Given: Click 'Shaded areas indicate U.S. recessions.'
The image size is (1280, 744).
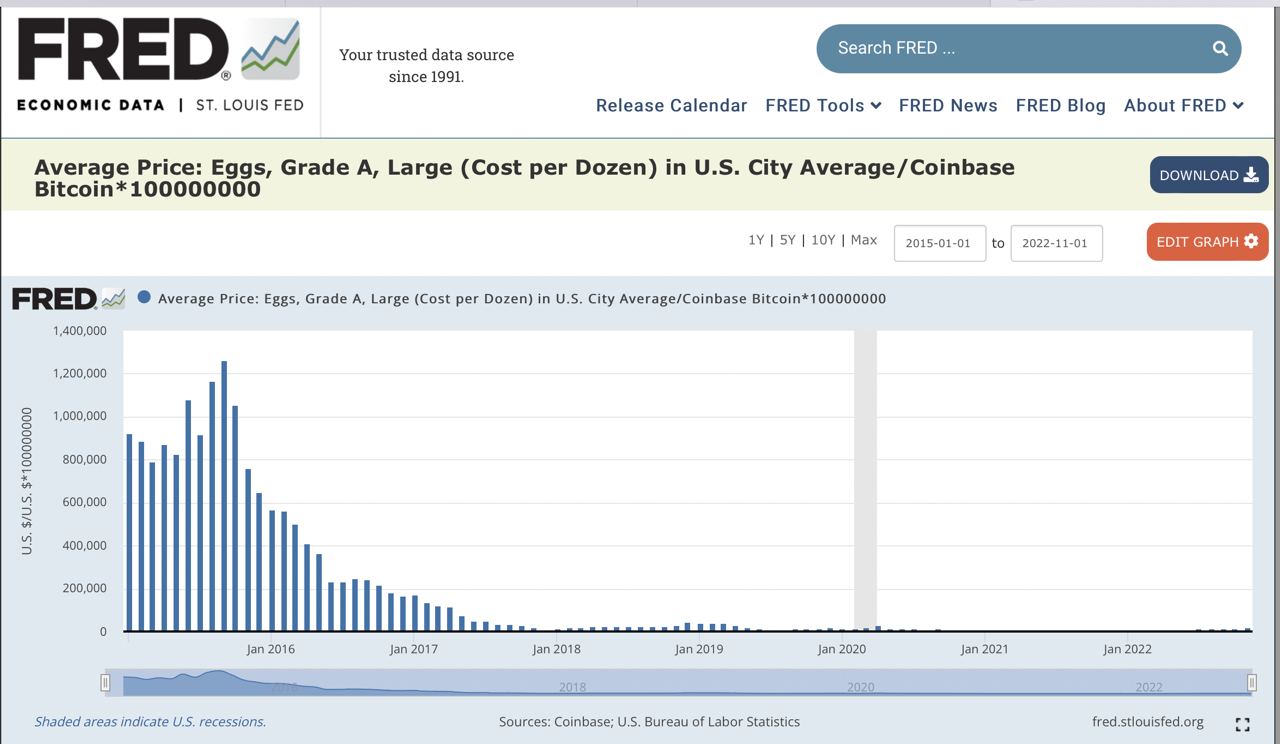Looking at the screenshot, I should point(150,721).
